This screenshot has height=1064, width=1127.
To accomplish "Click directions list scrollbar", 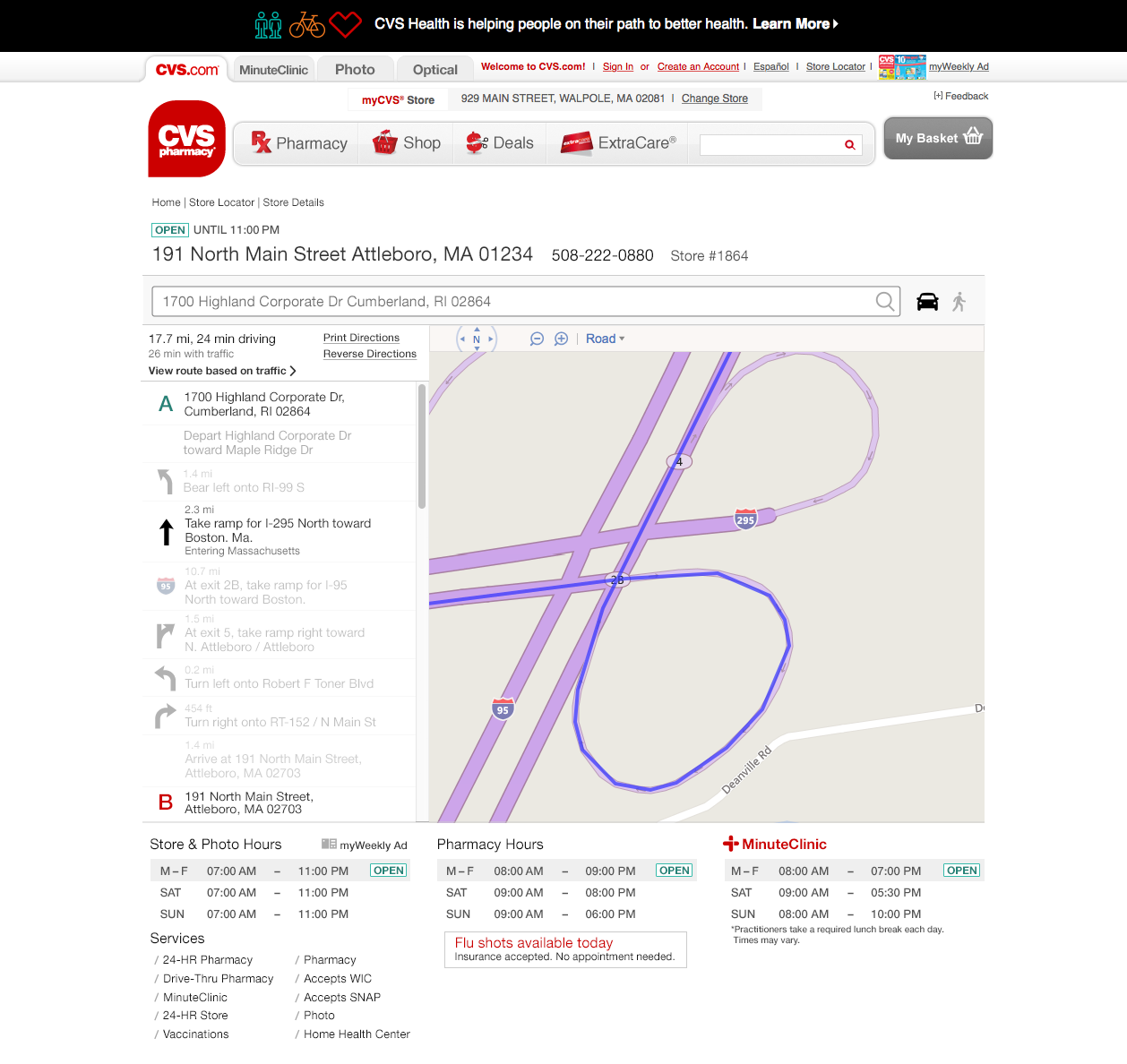I will (x=421, y=446).
